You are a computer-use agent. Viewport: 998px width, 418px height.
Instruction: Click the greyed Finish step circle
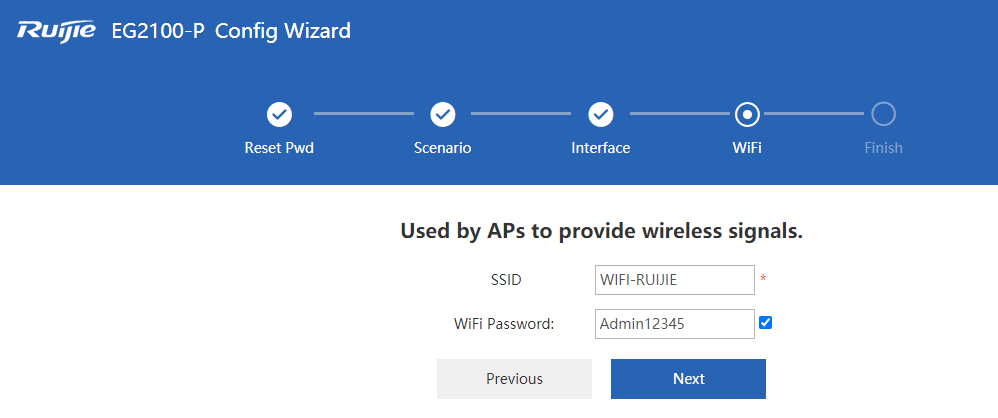click(x=883, y=114)
